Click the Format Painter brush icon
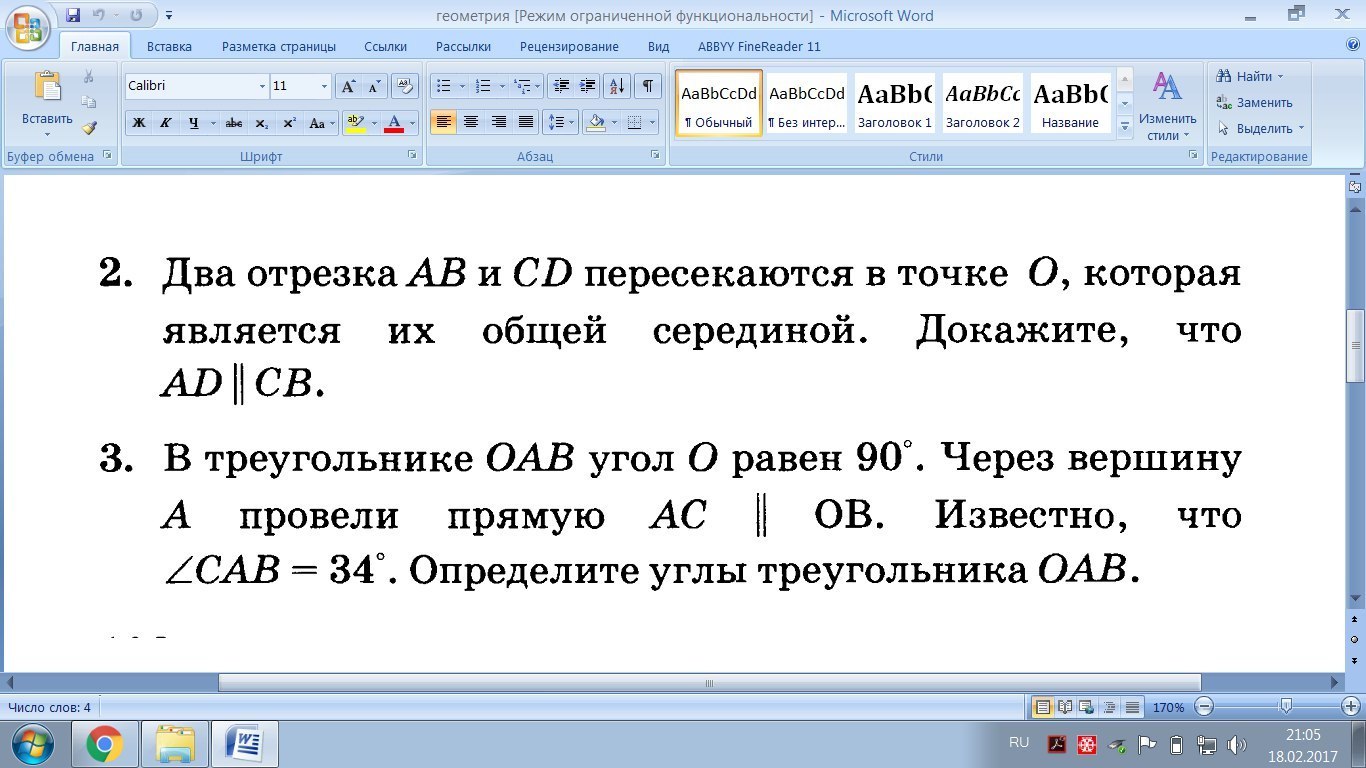This screenshot has height=768, width=1366. coord(89,128)
